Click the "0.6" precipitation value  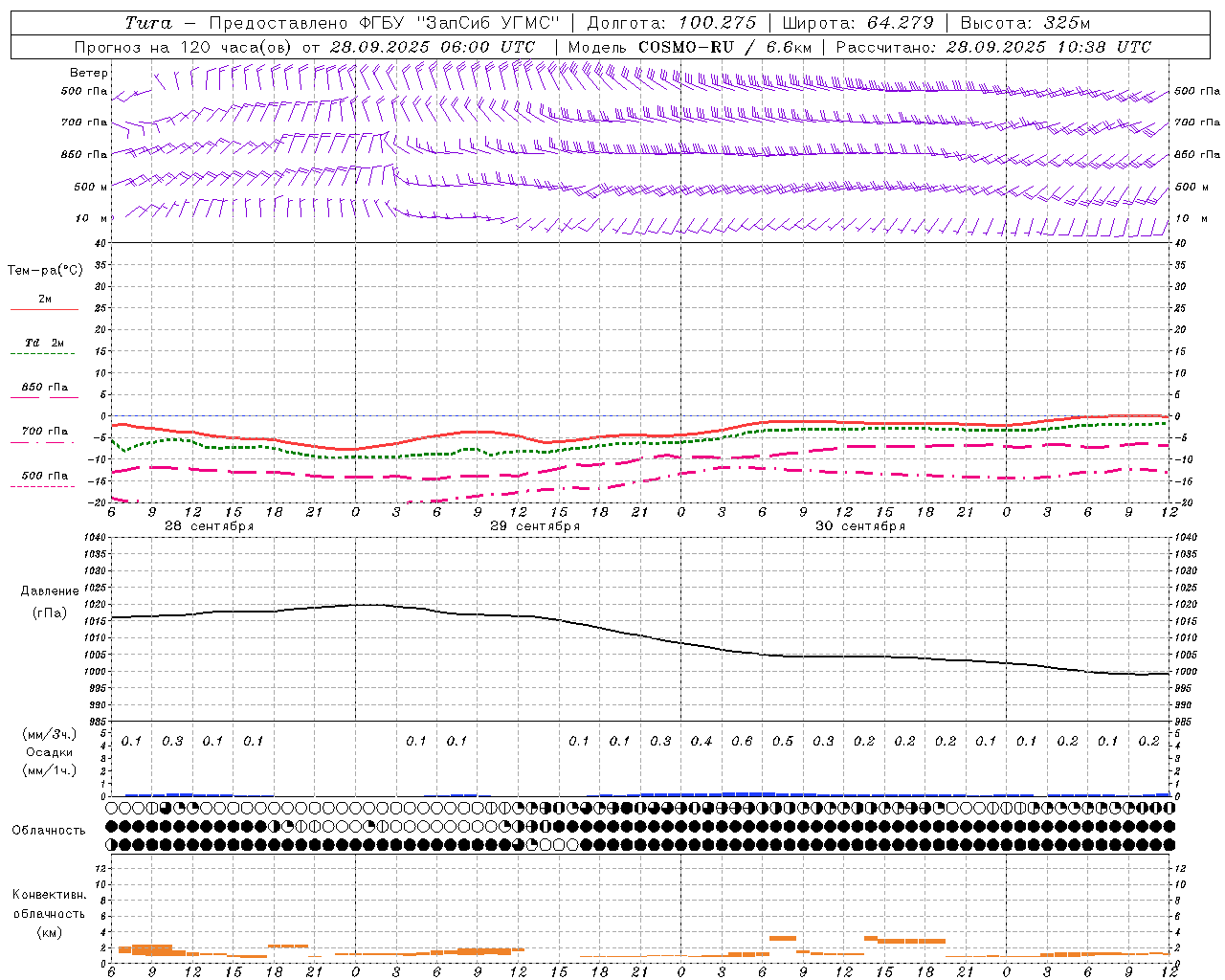click(742, 742)
